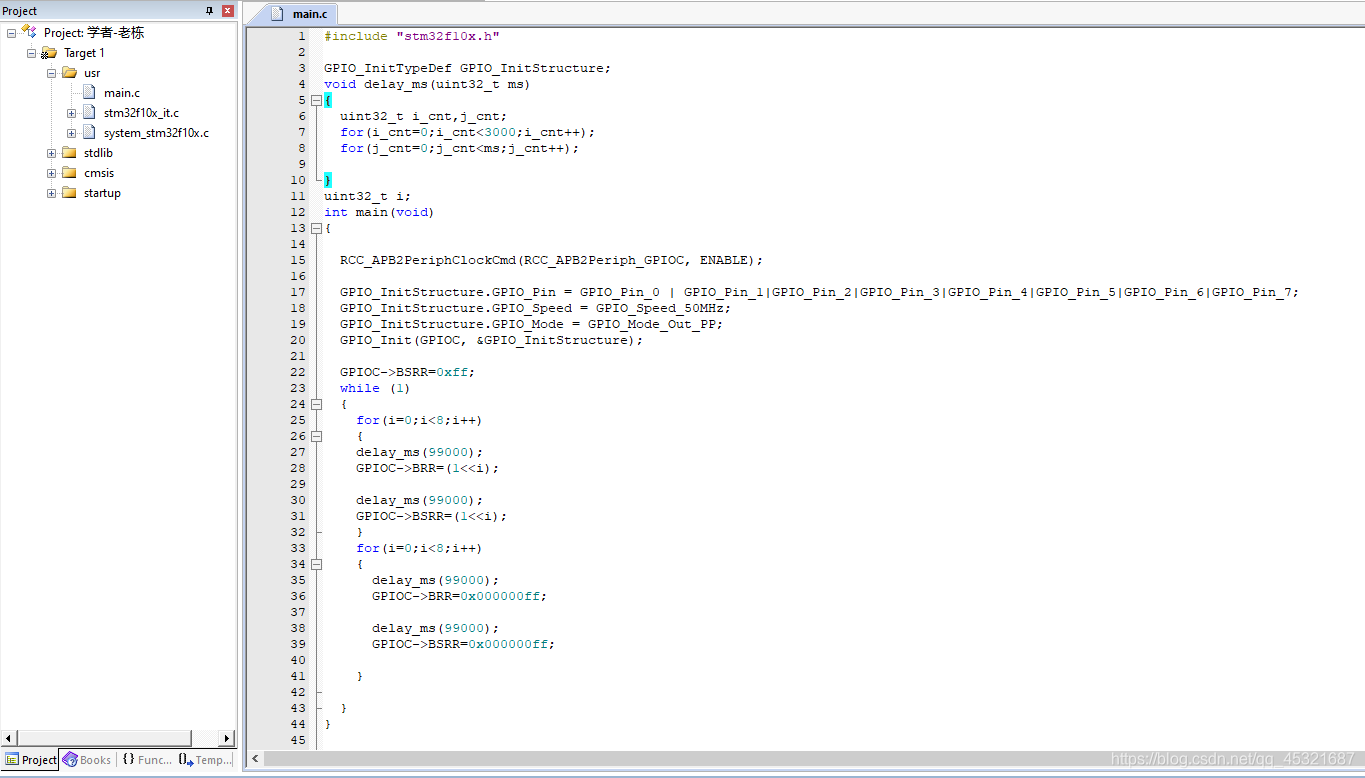Click GPIOC->BSRR=(1<<i); line
Image resolution: width=1365 pixels, height=778 pixels.
[x=431, y=516]
